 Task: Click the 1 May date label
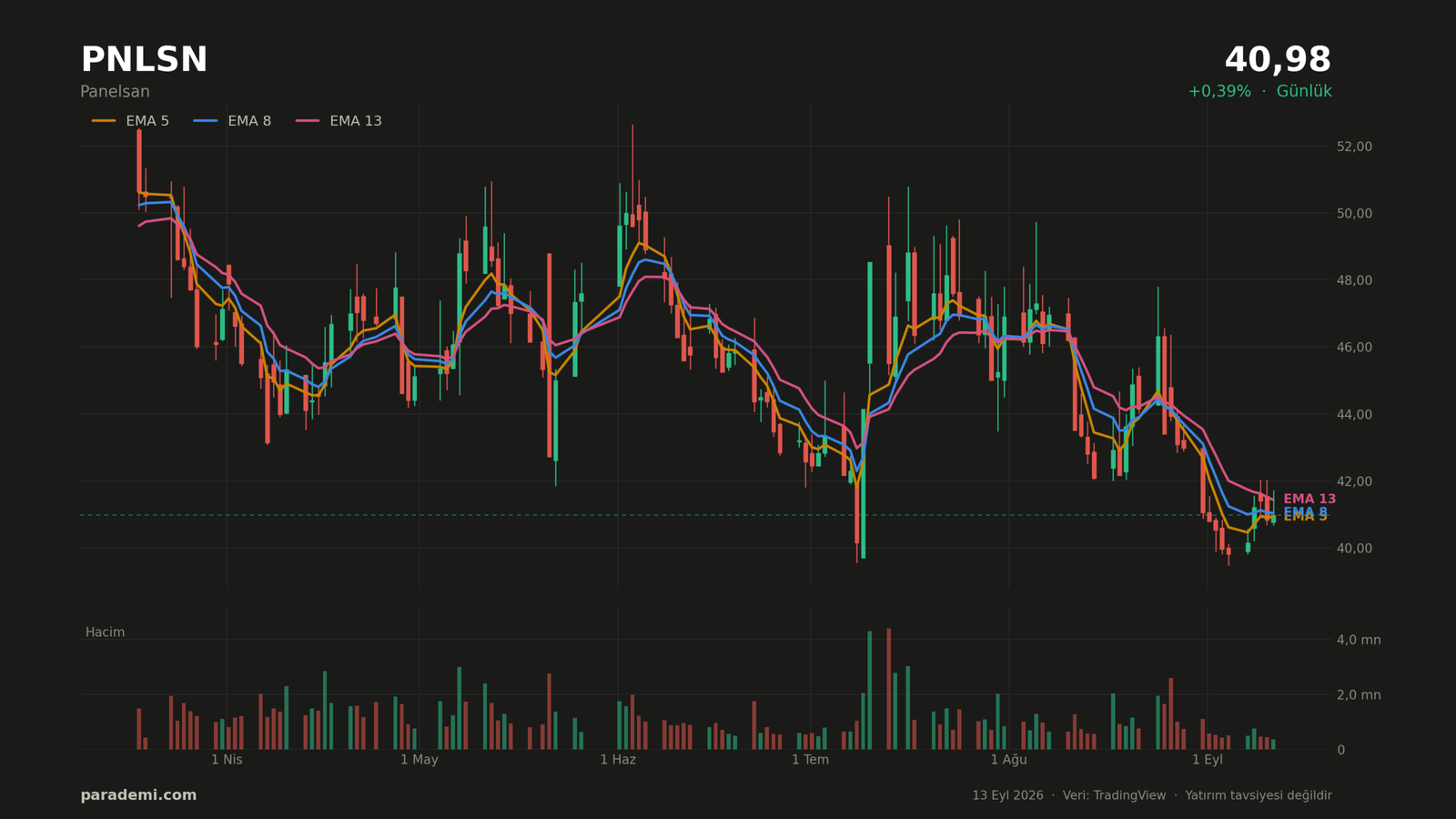tap(420, 760)
